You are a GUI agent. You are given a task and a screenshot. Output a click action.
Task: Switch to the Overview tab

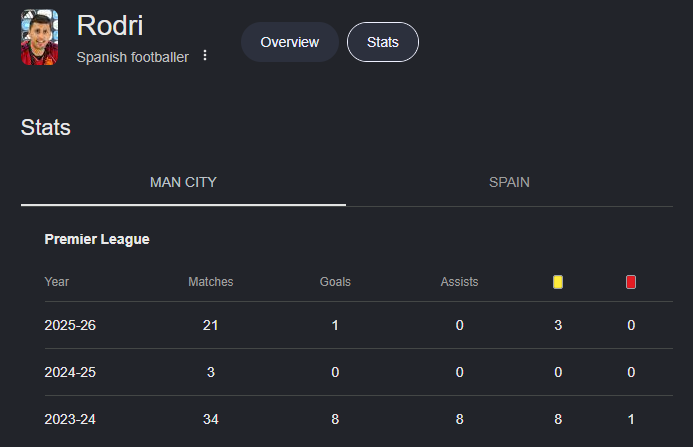pos(289,42)
